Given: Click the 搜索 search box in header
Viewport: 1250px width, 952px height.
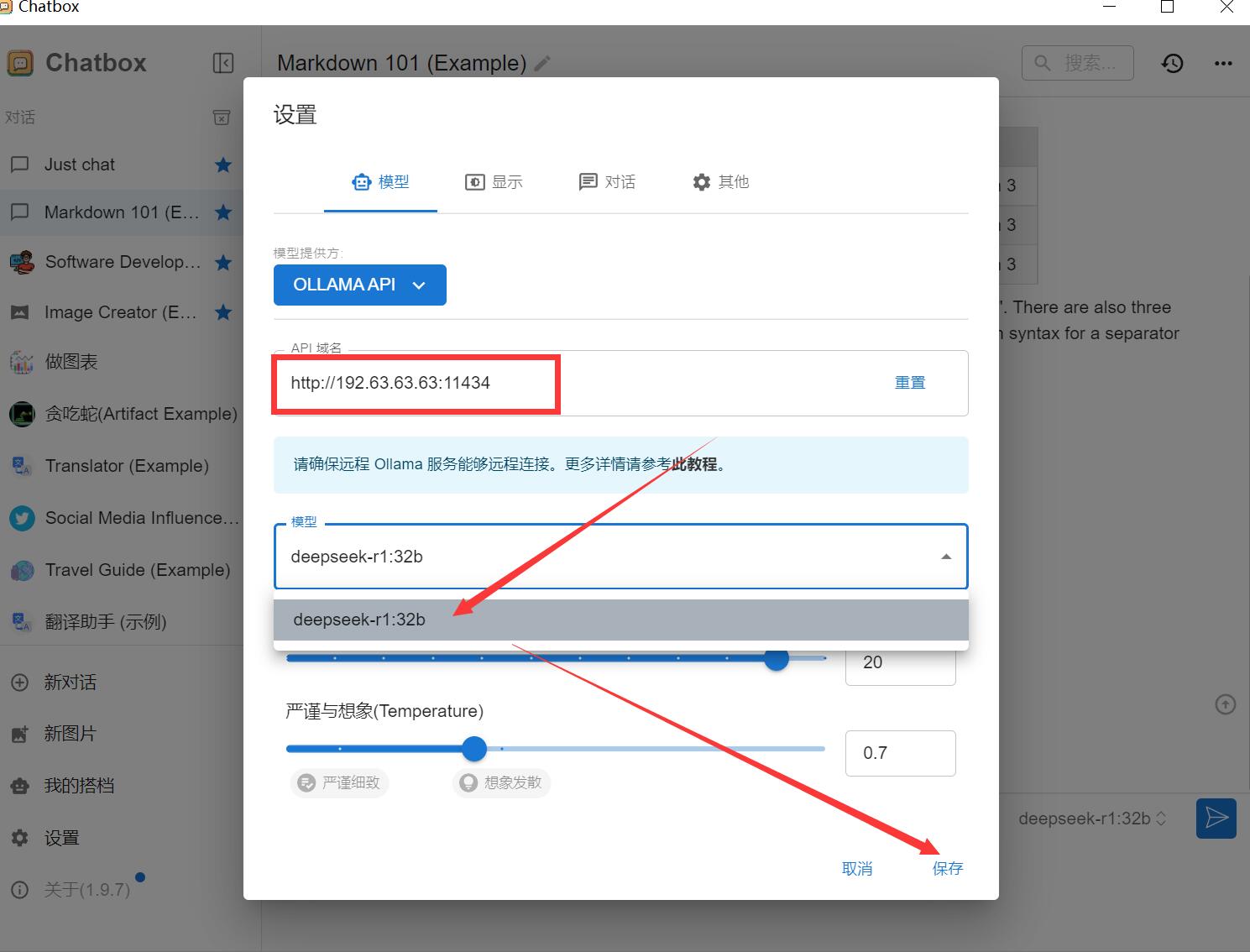Looking at the screenshot, I should coord(1078,63).
